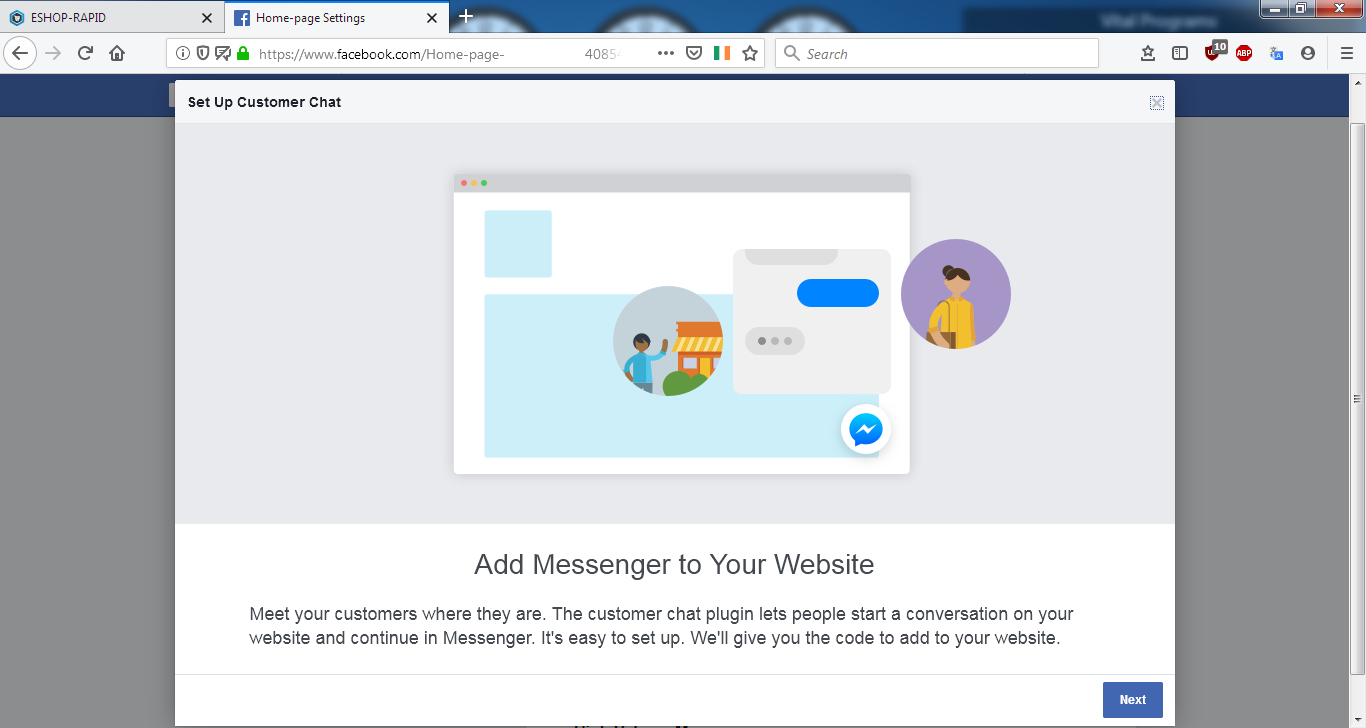The width and height of the screenshot is (1366, 728).
Task: Click the green secure connection padlock
Action: [243, 54]
